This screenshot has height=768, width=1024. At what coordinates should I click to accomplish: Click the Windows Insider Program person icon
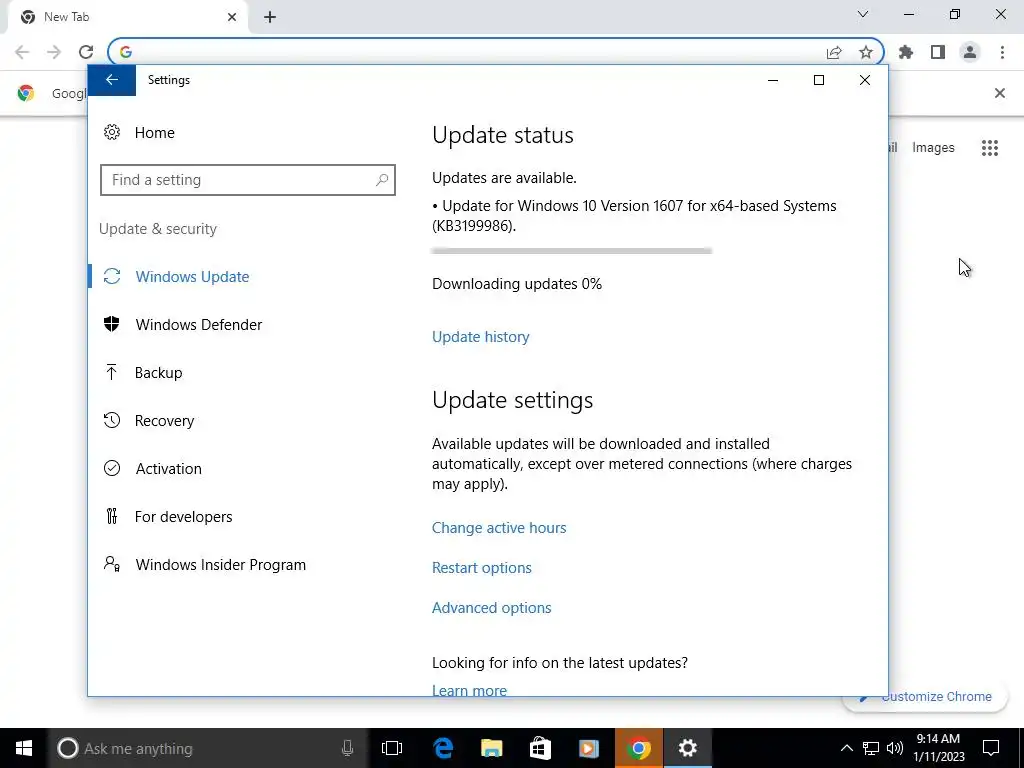(112, 564)
